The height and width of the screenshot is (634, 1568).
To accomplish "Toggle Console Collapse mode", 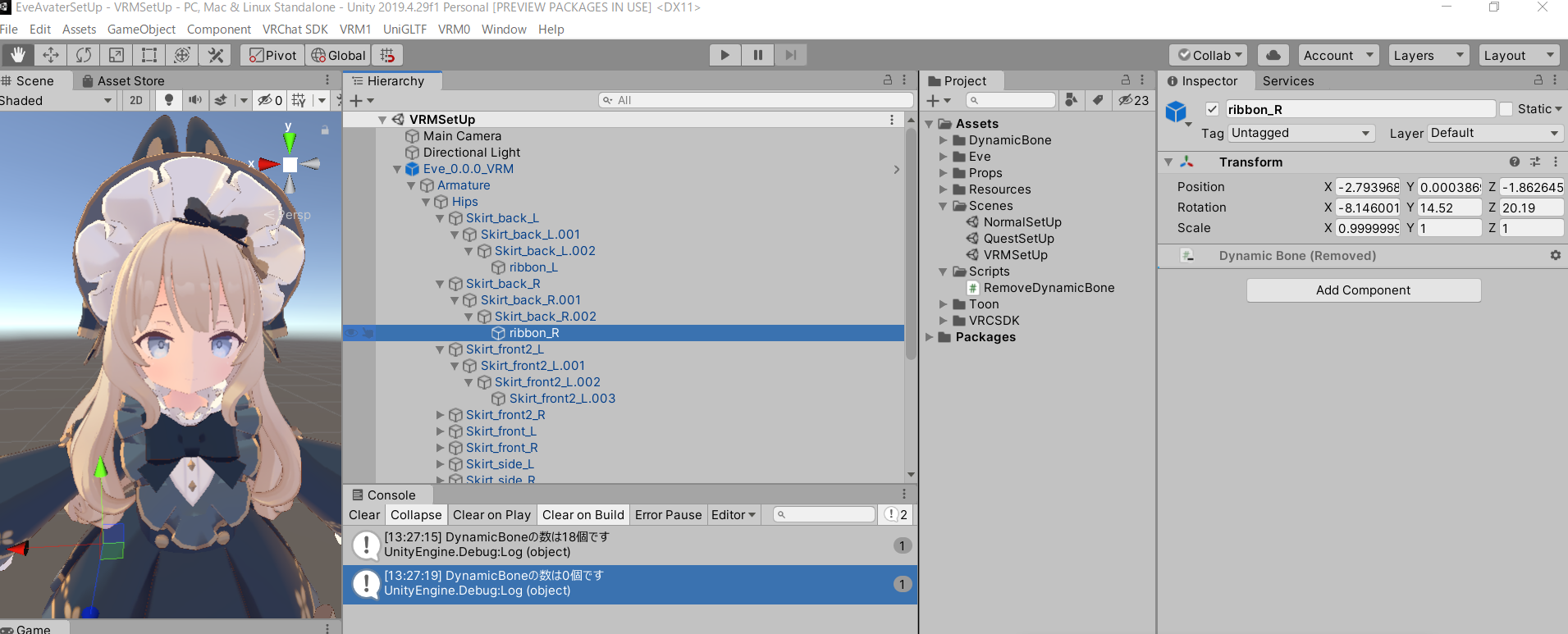I will (x=416, y=515).
